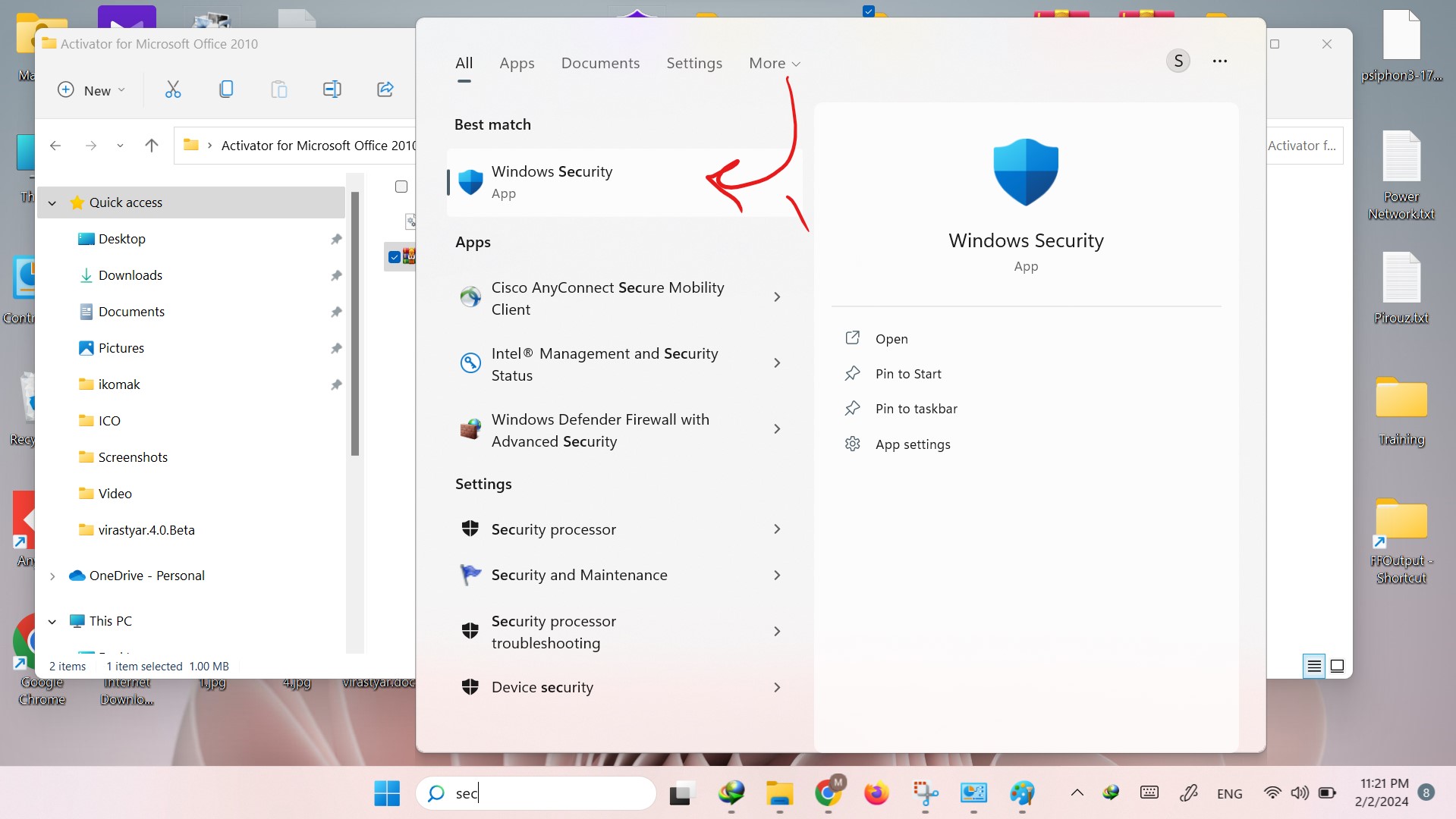Open Snipping Tool from taskbar
The width and height of the screenshot is (1456, 819).
click(925, 793)
